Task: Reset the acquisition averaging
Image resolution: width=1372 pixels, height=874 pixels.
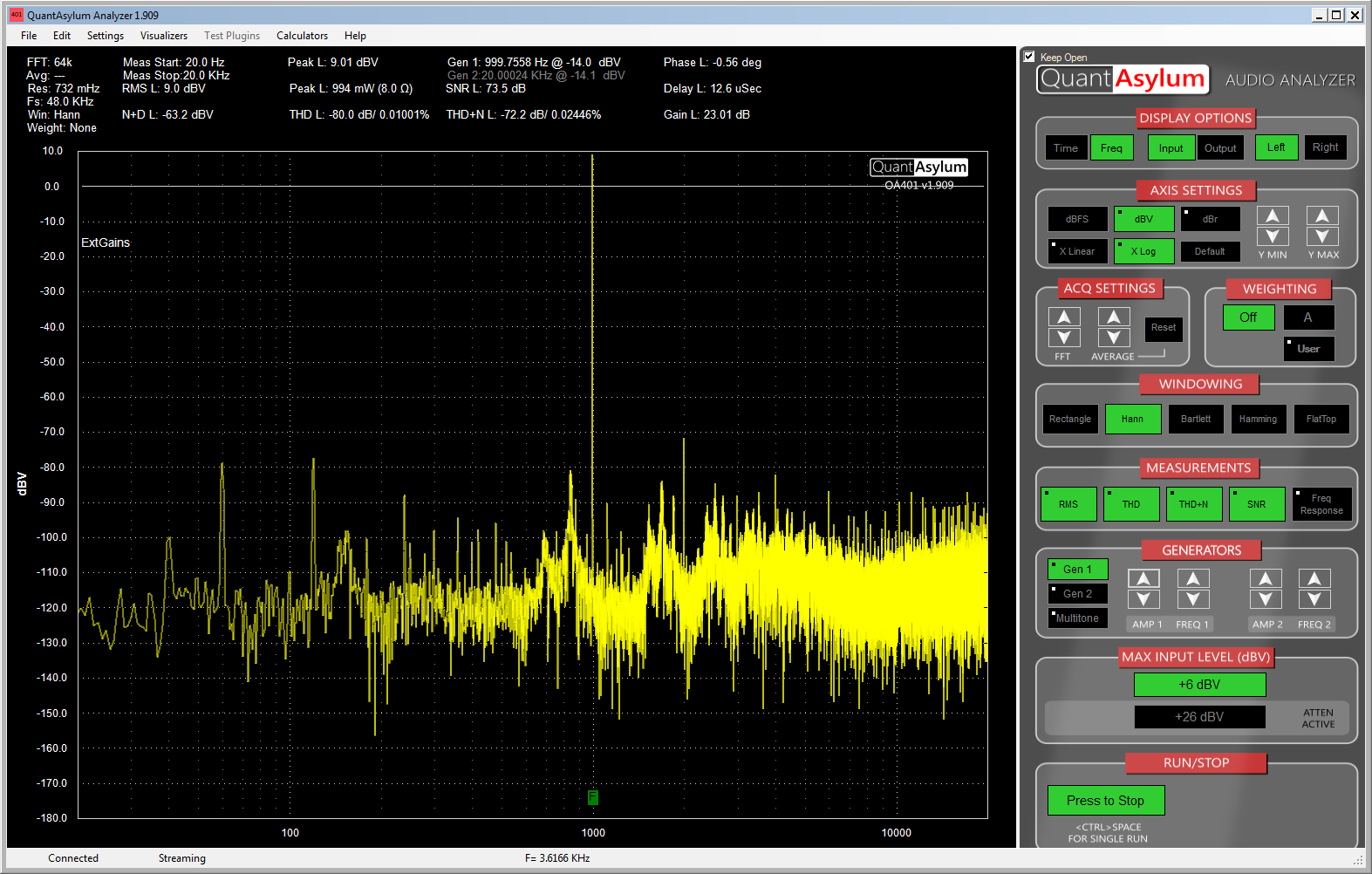Action: coord(1164,329)
